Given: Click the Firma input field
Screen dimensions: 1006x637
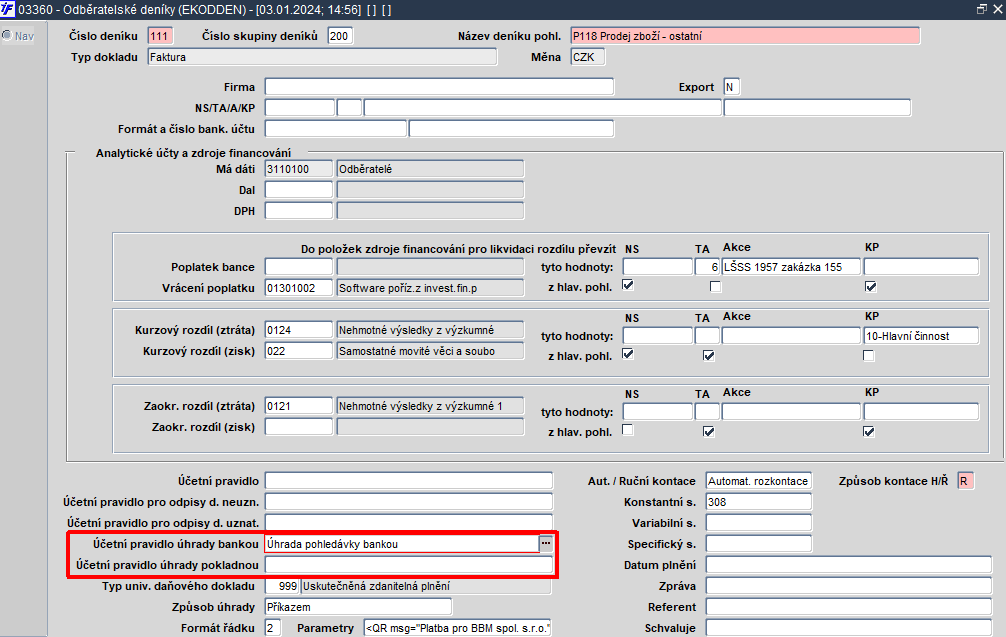Looking at the screenshot, I should (439, 87).
